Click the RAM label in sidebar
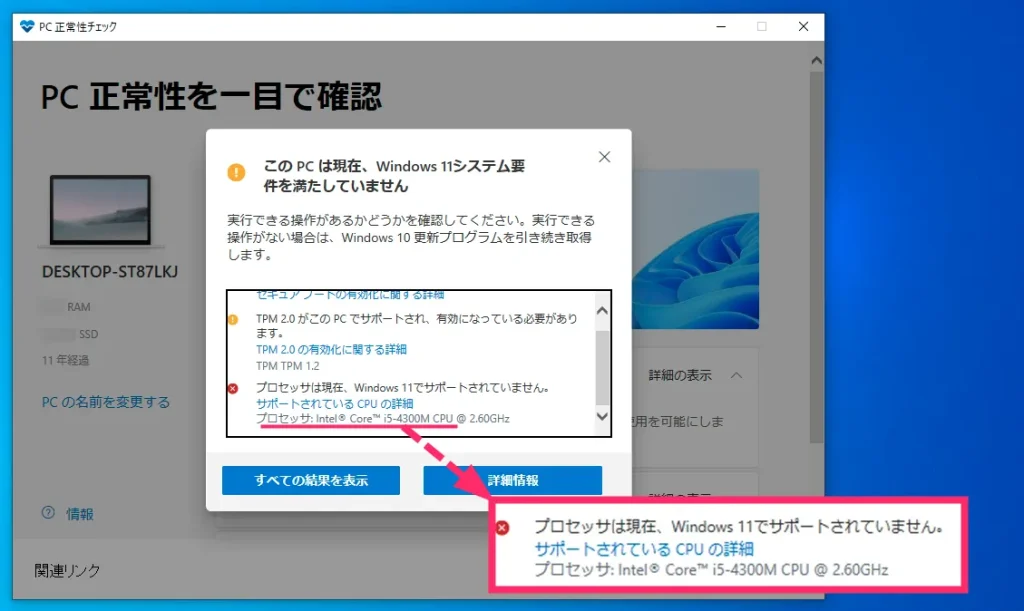The height and width of the screenshot is (611, 1024). (79, 307)
